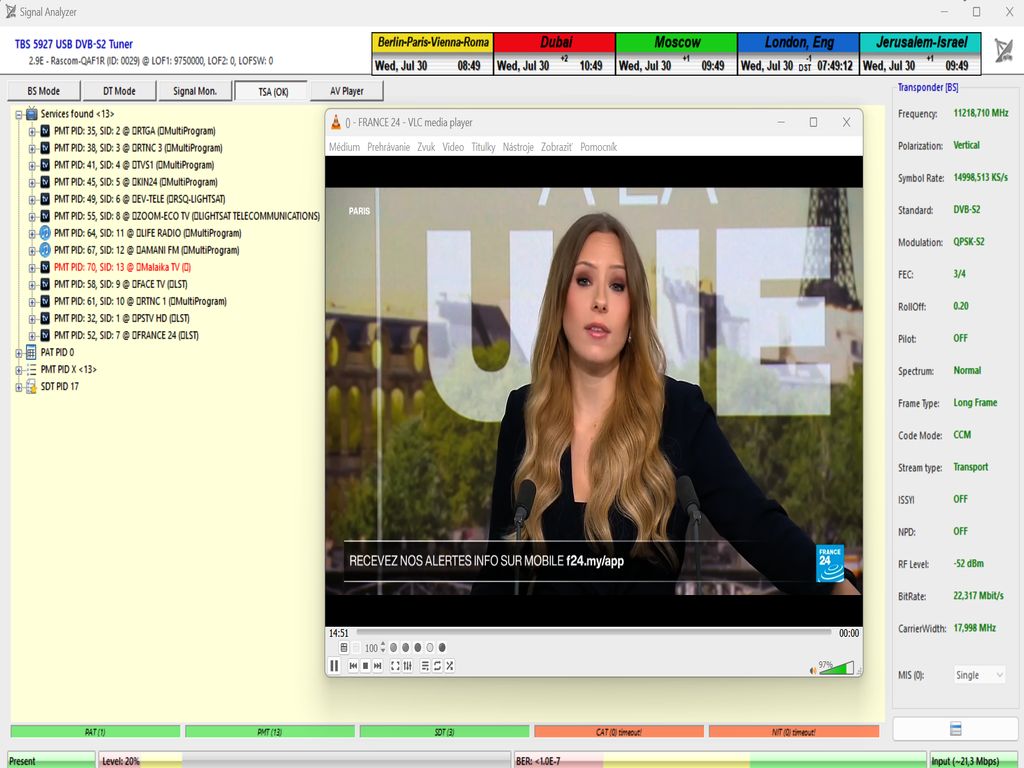Viewport: 1024px width, 768px height.
Task: Open the Titulky menu in VLC
Action: [x=483, y=147]
